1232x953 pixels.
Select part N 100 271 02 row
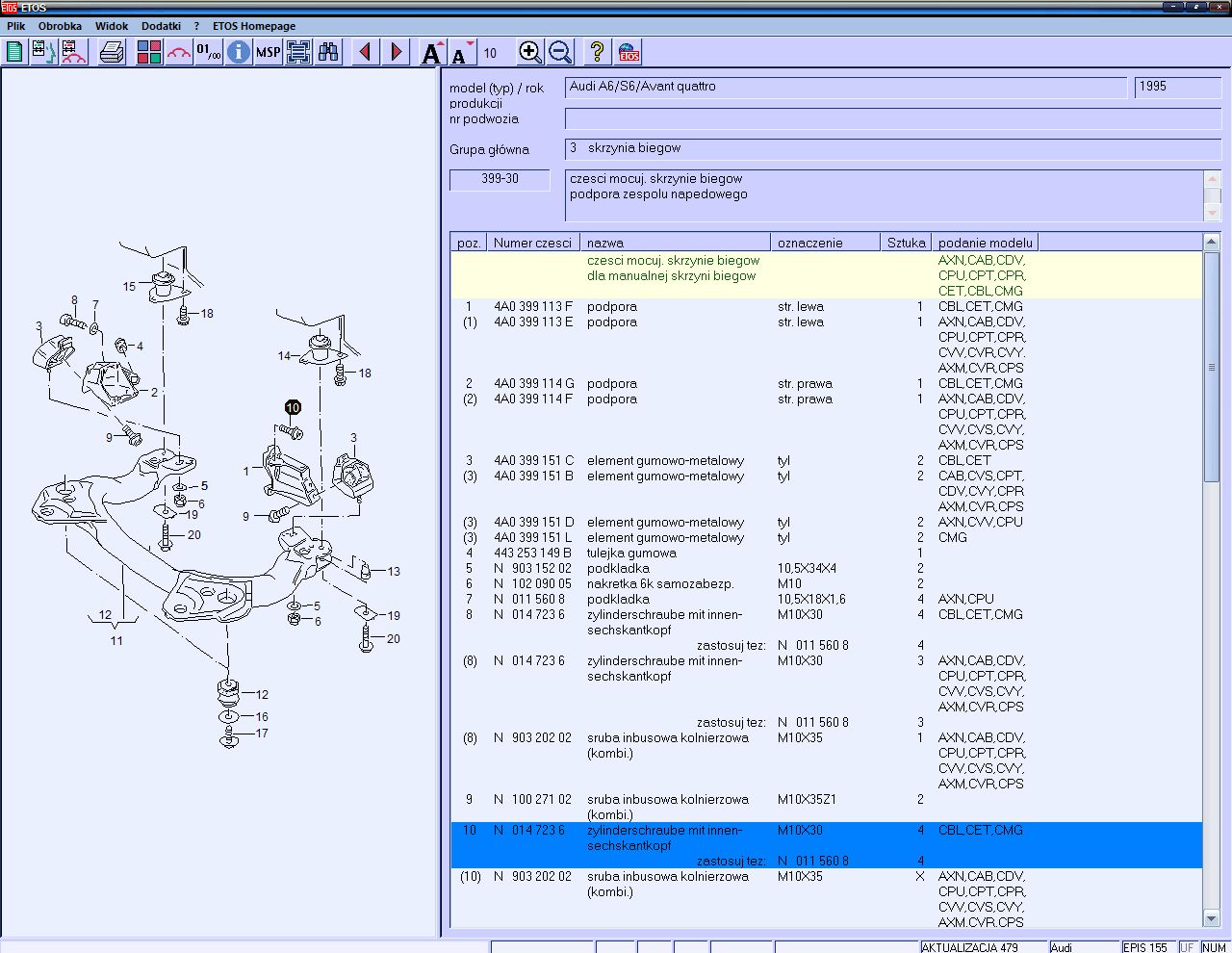click(x=827, y=808)
